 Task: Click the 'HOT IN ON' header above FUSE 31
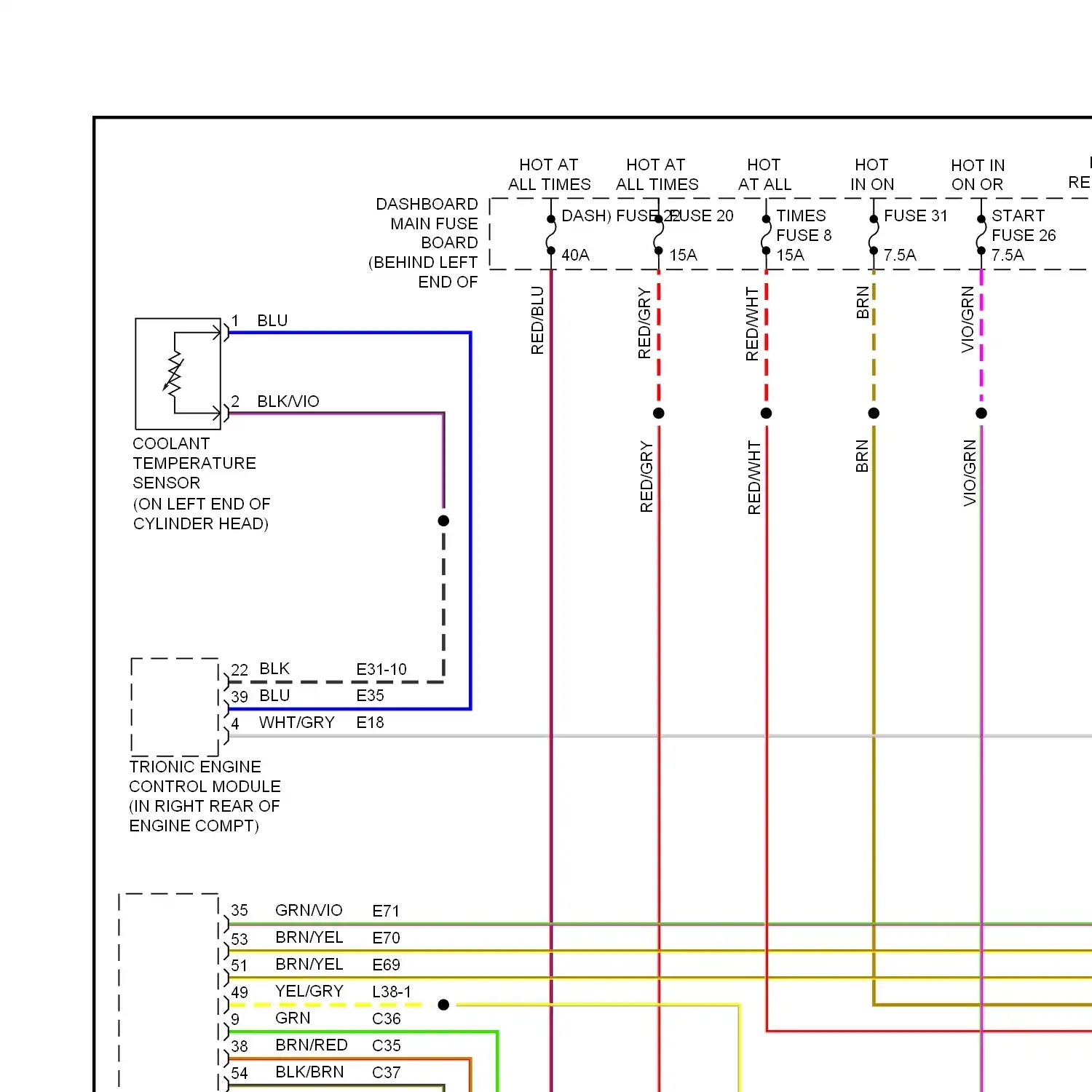coord(872,175)
